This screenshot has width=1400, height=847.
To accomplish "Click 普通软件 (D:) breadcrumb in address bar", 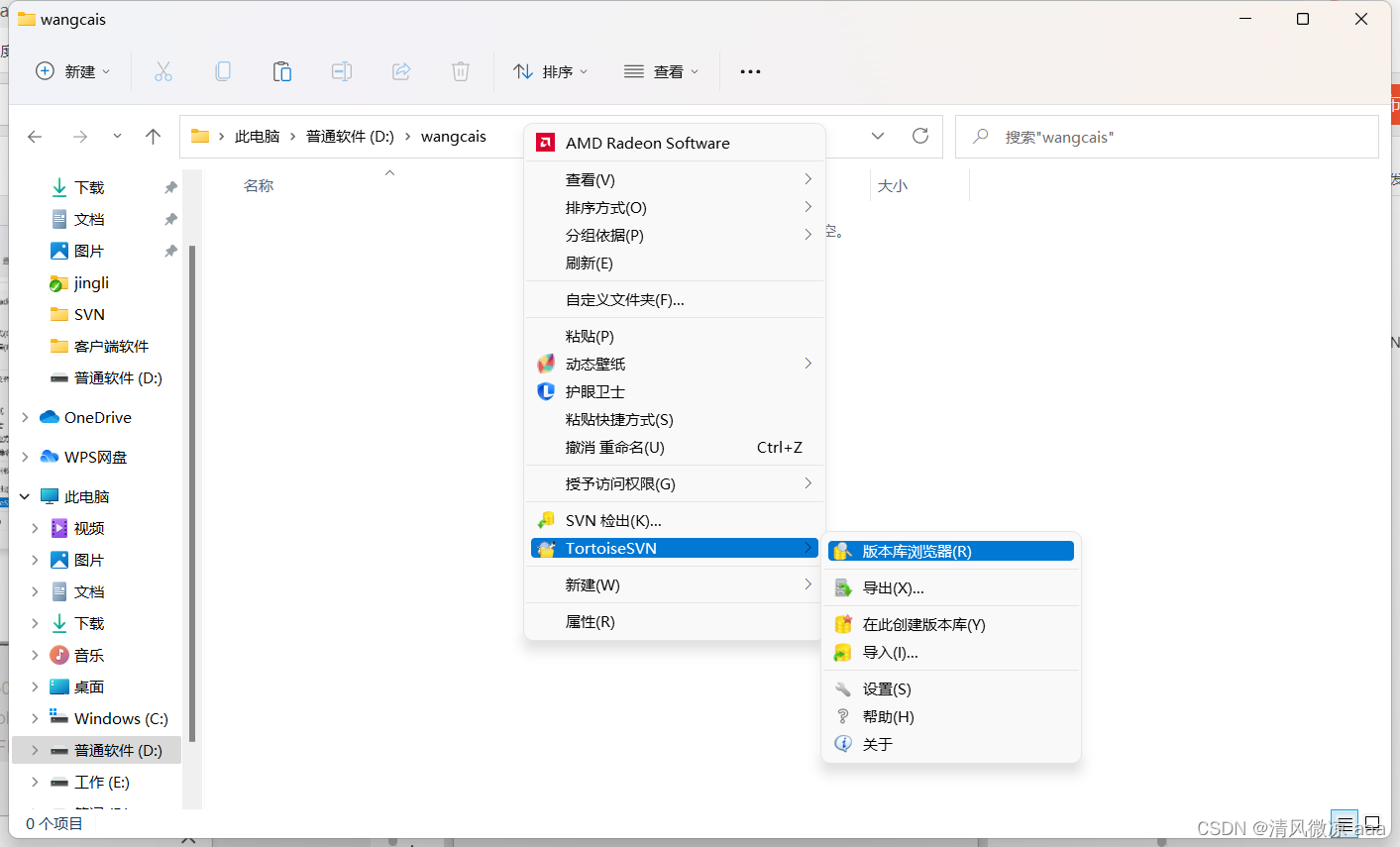I will (x=350, y=137).
